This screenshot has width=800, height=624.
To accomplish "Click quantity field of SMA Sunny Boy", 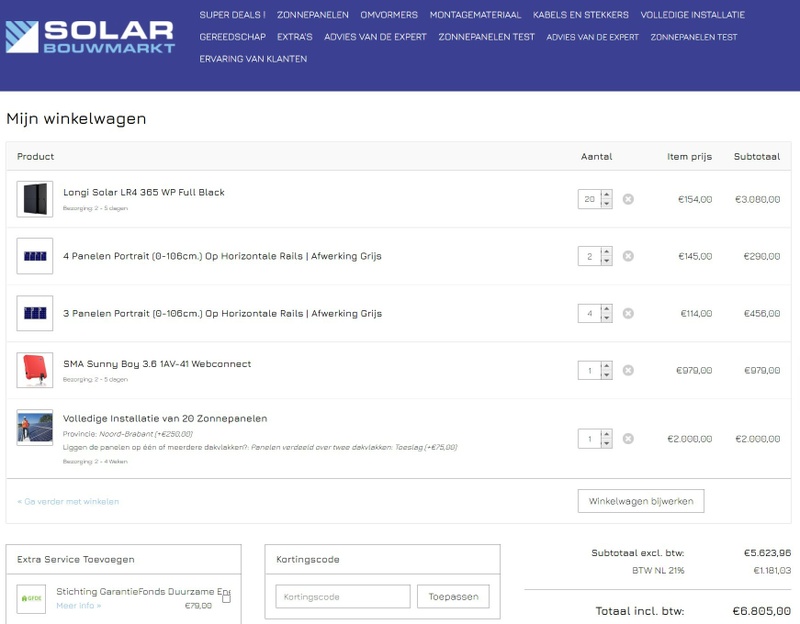I will (x=589, y=370).
